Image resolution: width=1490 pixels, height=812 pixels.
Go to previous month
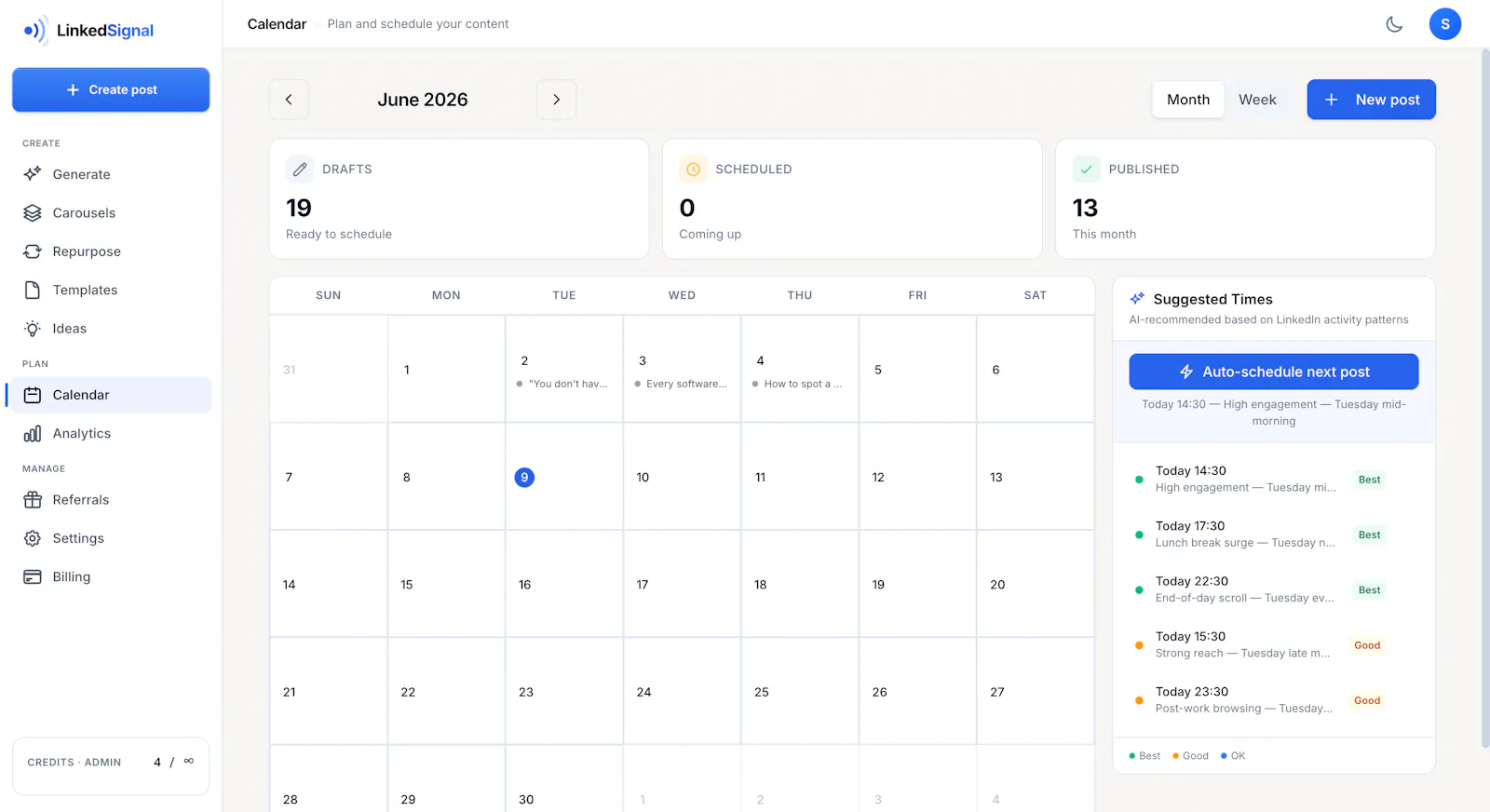point(289,100)
